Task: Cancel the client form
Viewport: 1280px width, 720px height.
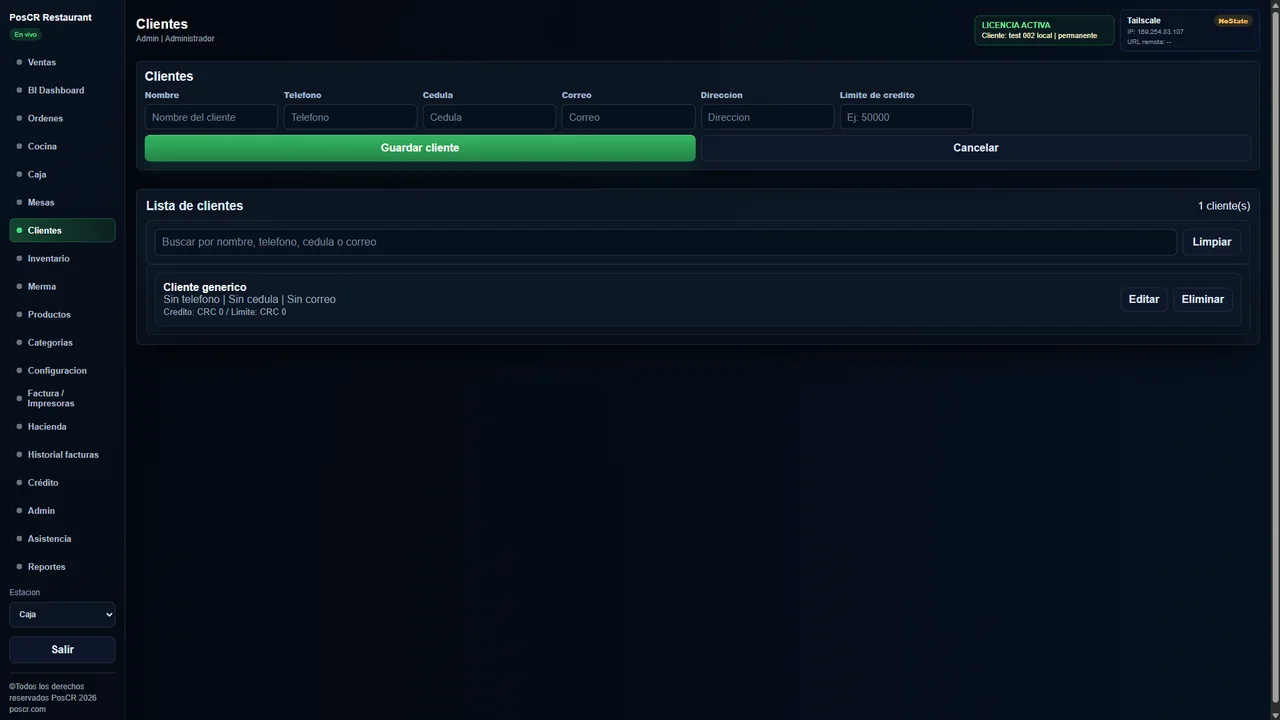Action: point(976,148)
